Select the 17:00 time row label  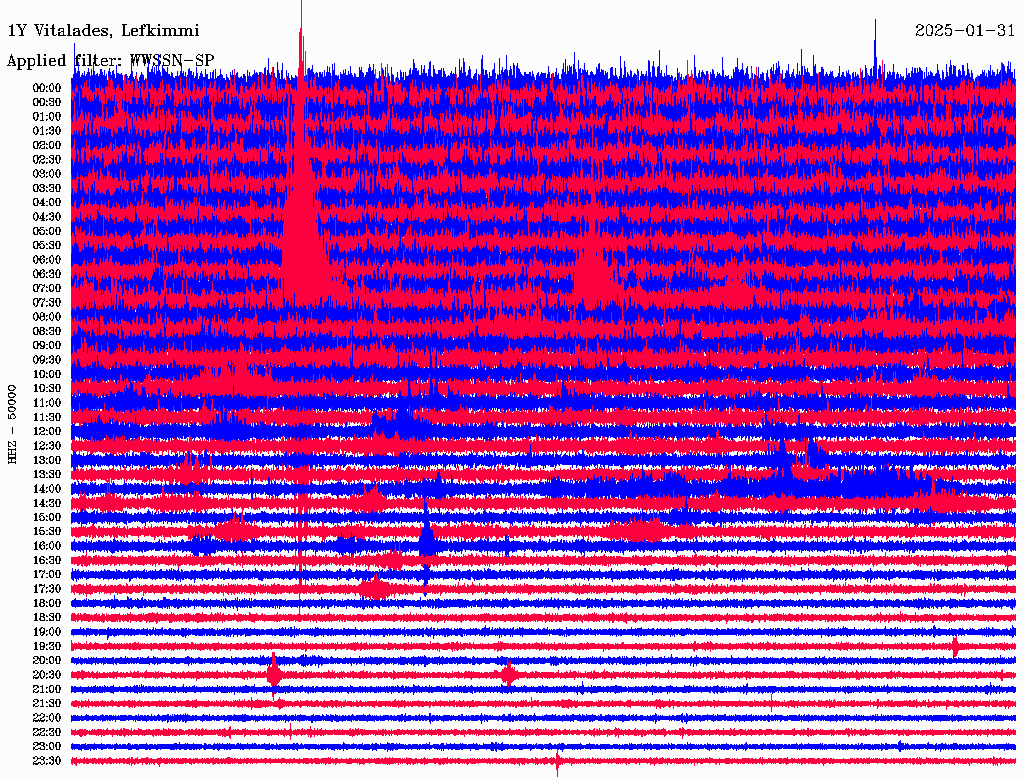[x=47, y=575]
